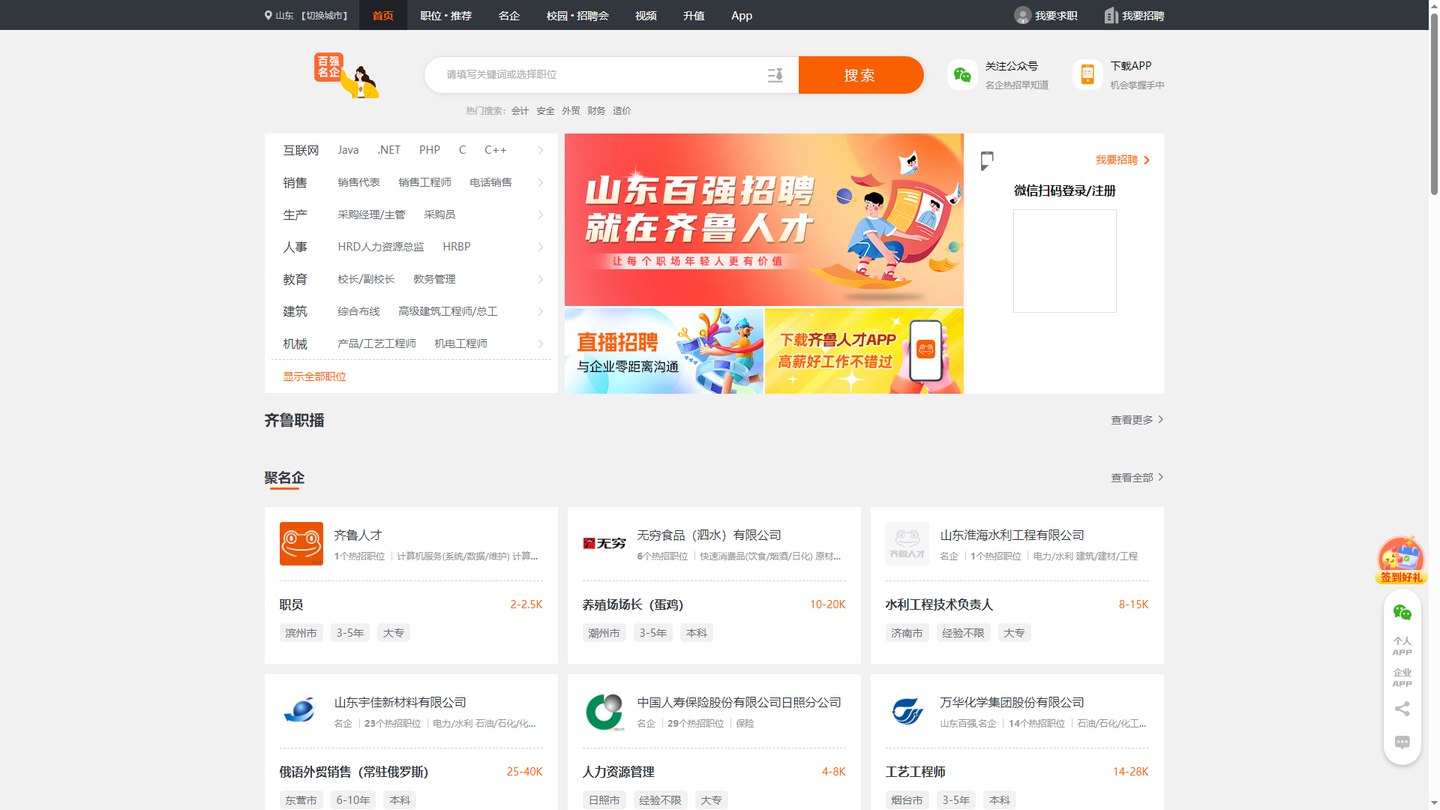Click hot search term 会计
The width and height of the screenshot is (1440, 810).
tap(520, 111)
